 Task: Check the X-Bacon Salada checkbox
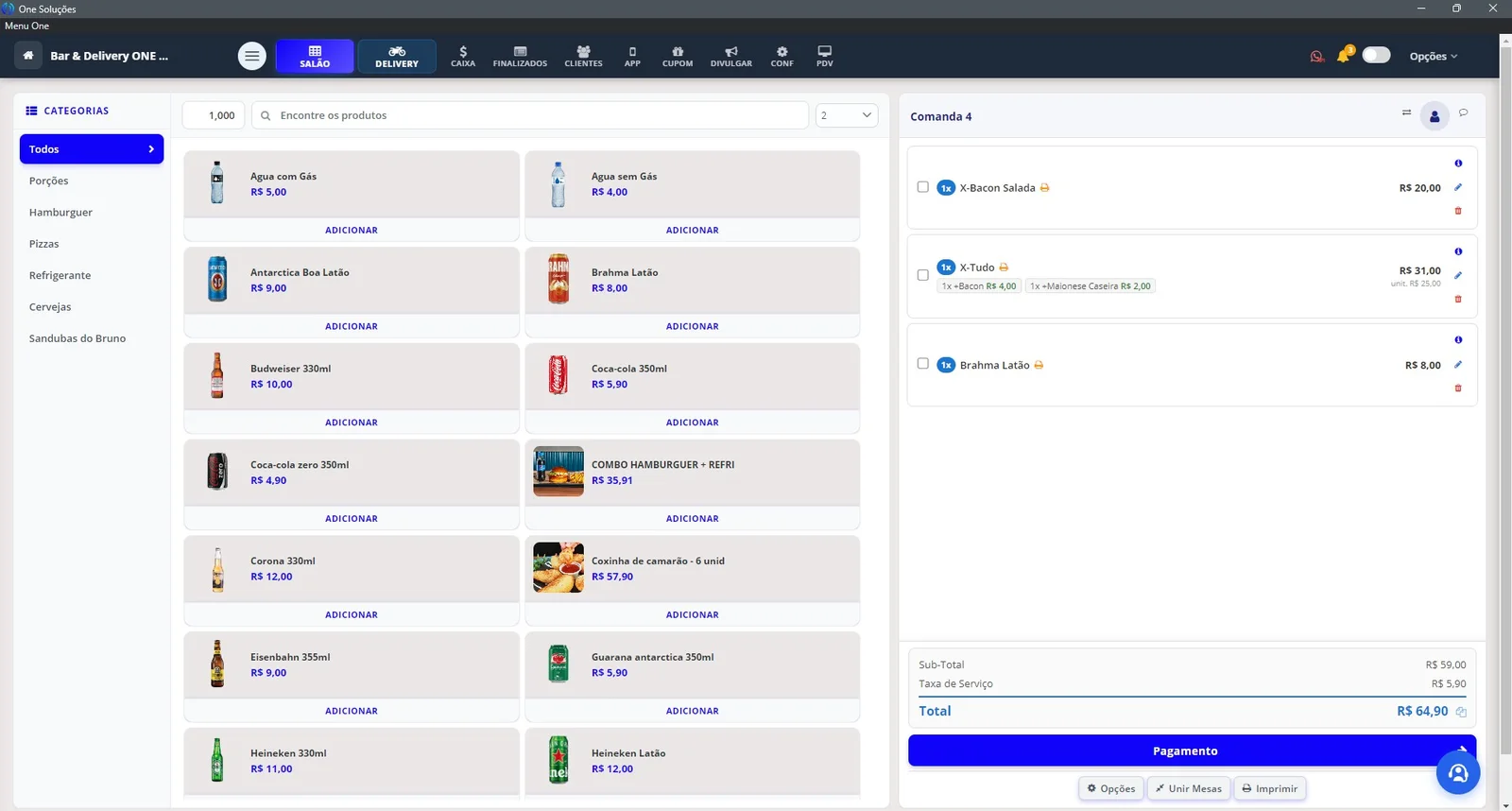tap(923, 187)
